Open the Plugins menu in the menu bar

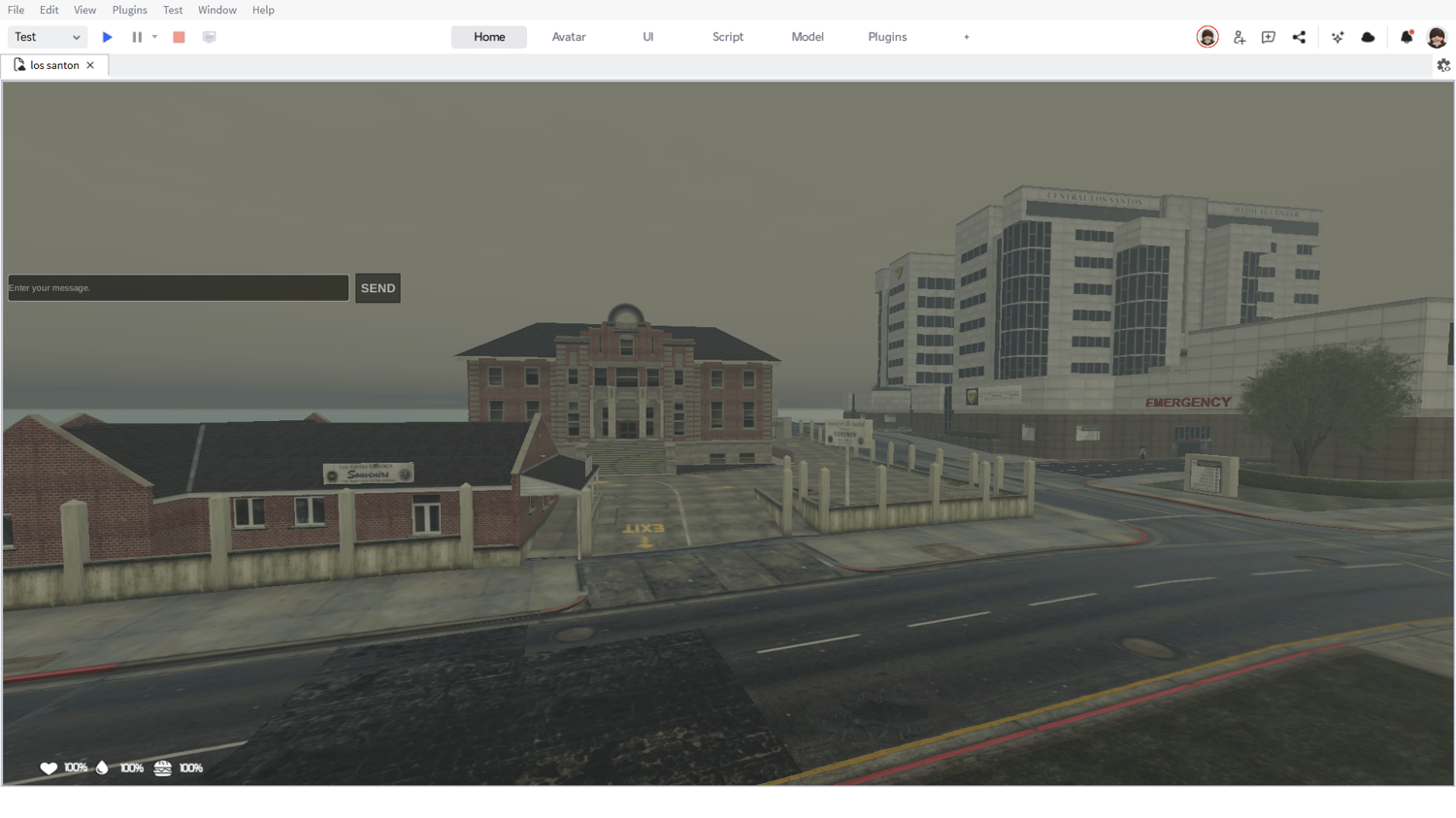pos(130,10)
